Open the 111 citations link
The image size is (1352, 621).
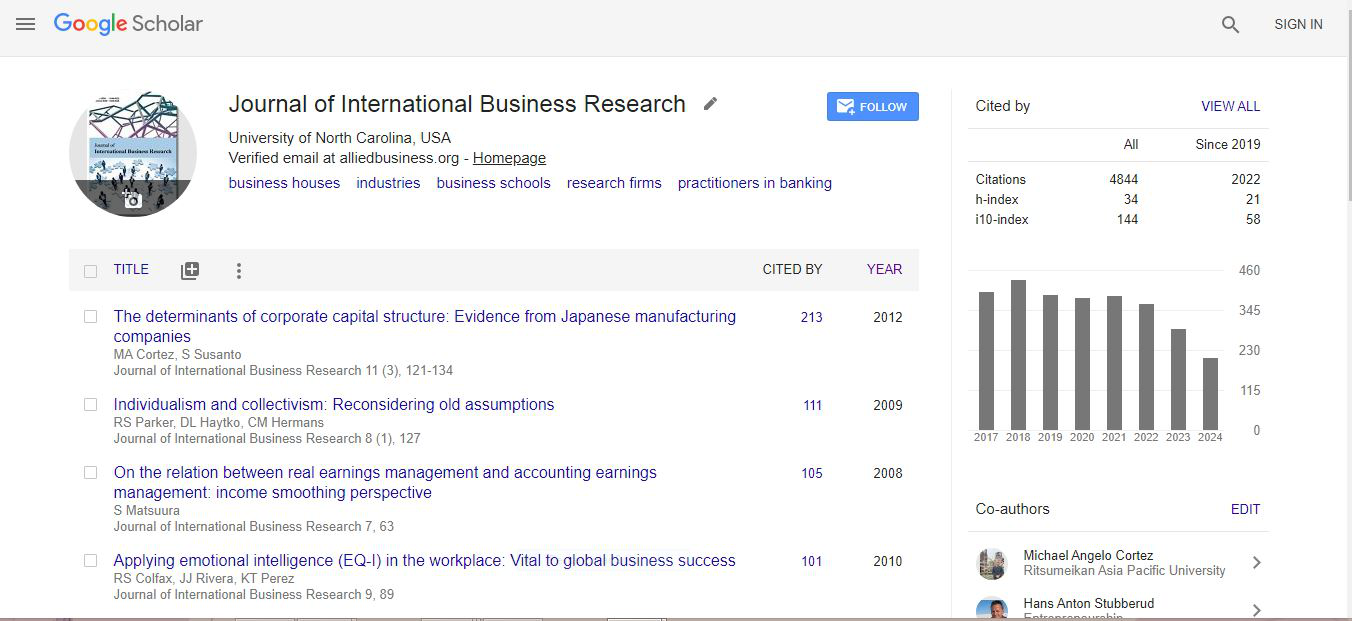pyautogui.click(x=812, y=405)
